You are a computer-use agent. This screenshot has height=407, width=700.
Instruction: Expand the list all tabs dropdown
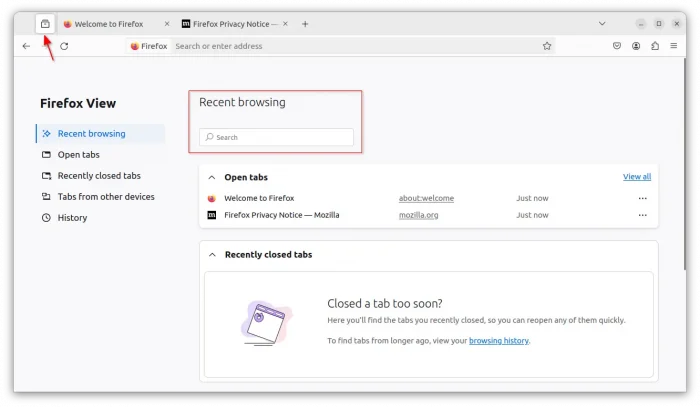tap(602, 24)
